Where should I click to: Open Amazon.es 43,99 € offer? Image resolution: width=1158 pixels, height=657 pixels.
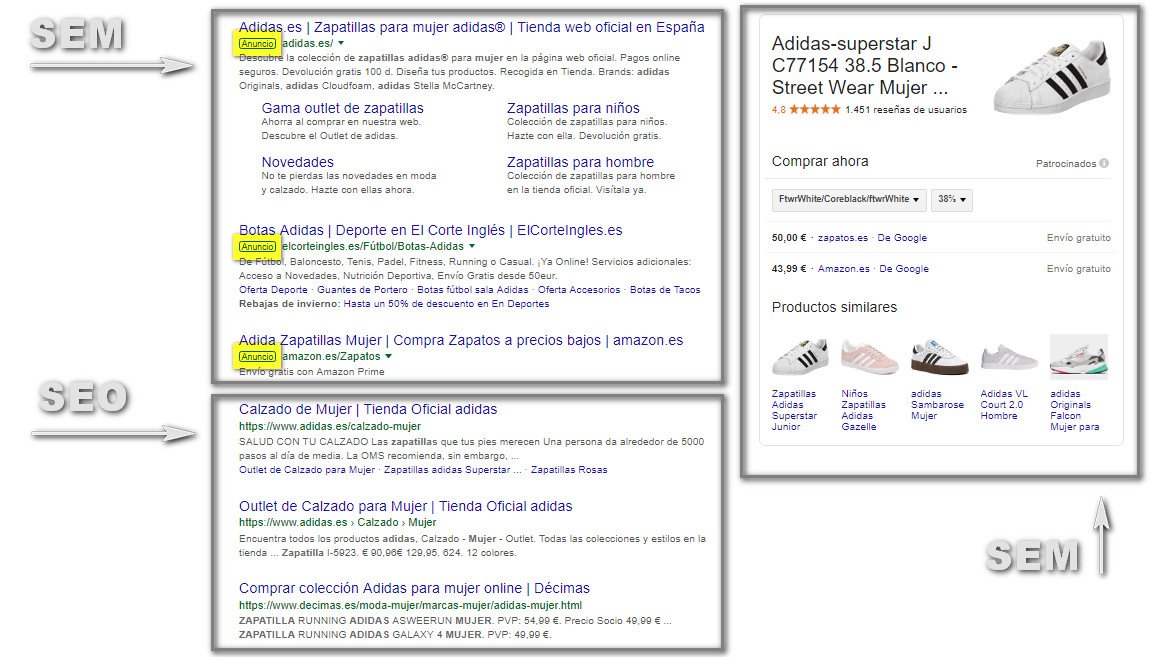(843, 269)
